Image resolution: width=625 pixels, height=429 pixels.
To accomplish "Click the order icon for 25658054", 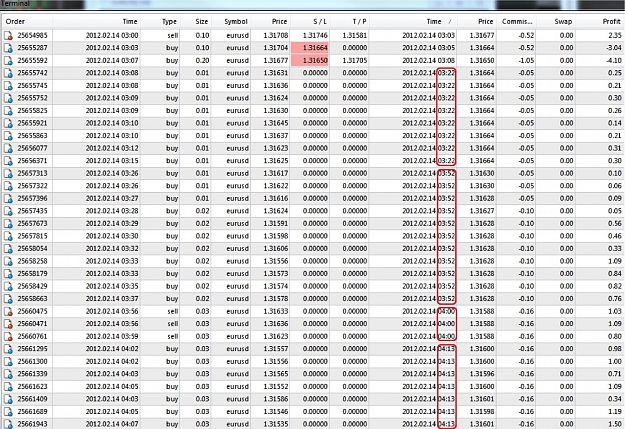I will [x=8, y=249].
